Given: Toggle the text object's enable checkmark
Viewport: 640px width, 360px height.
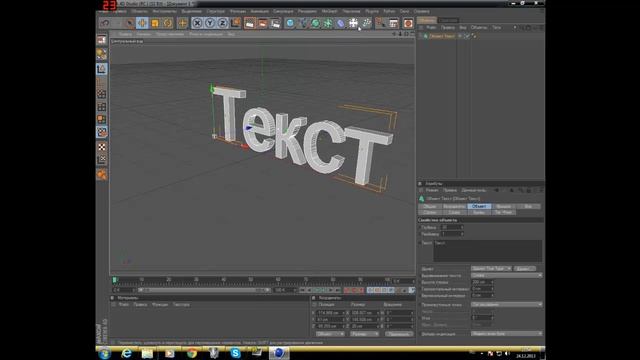Looking at the screenshot, I should tap(467, 36).
